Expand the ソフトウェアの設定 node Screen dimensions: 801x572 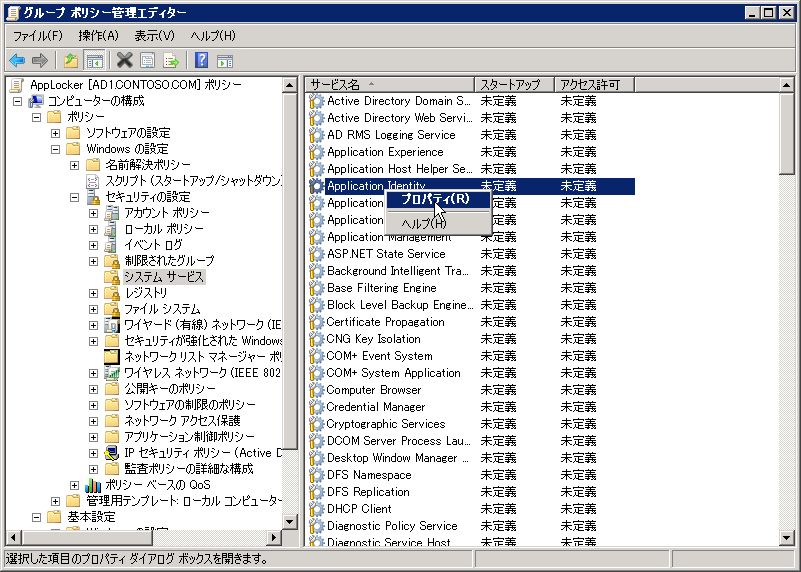coord(55,133)
